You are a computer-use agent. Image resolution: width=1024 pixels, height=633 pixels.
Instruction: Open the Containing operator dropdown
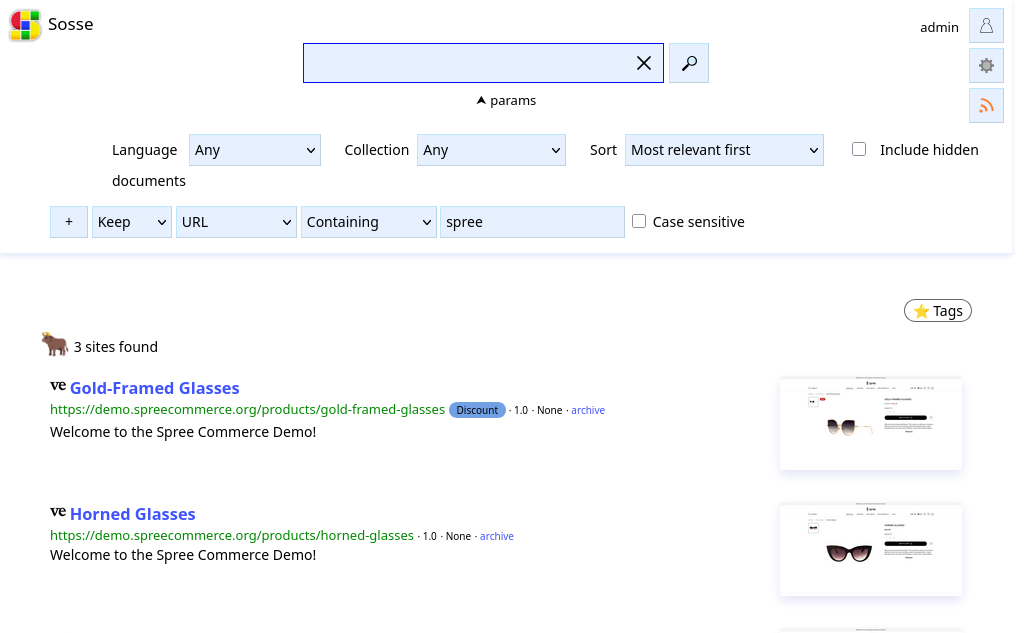pos(368,222)
